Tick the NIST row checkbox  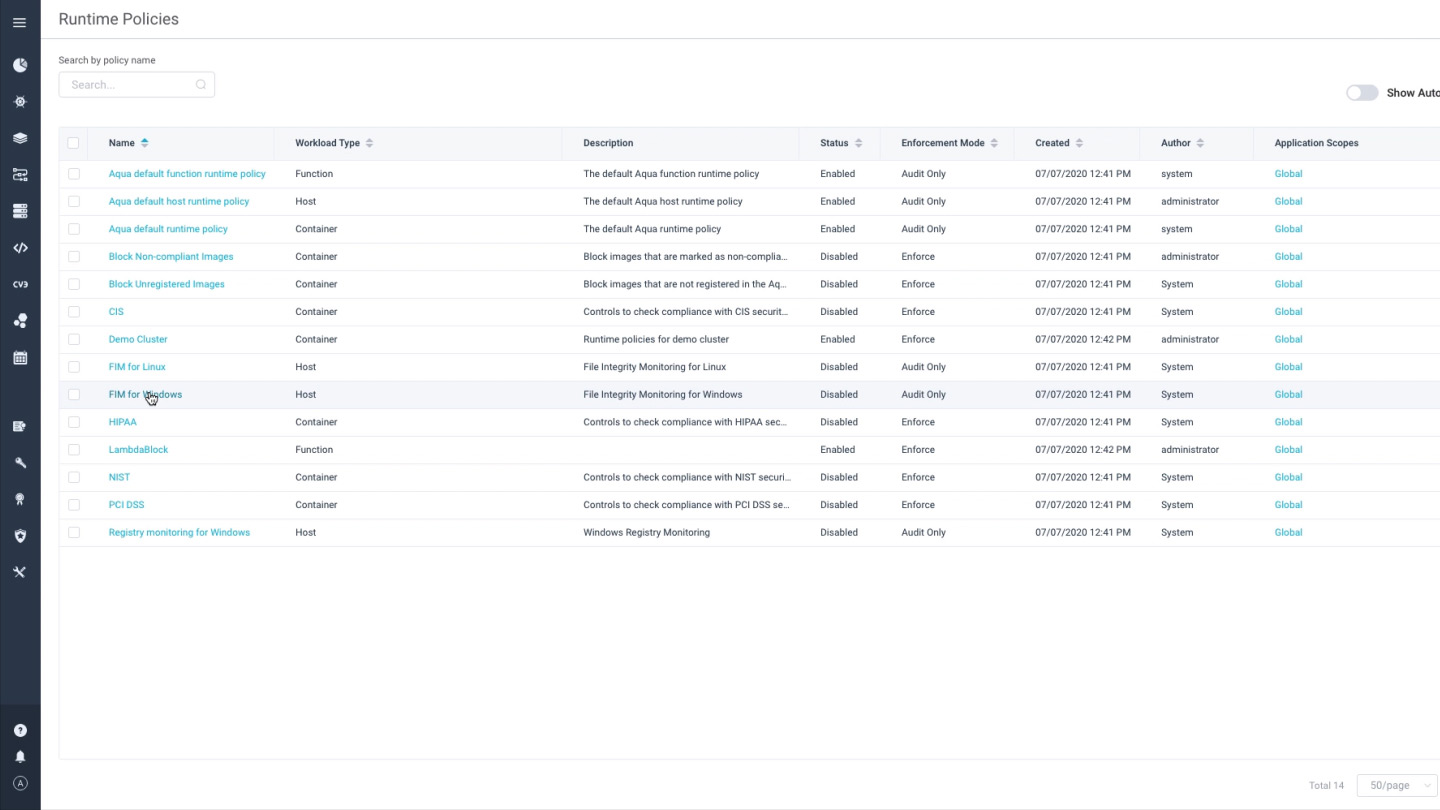pos(73,477)
